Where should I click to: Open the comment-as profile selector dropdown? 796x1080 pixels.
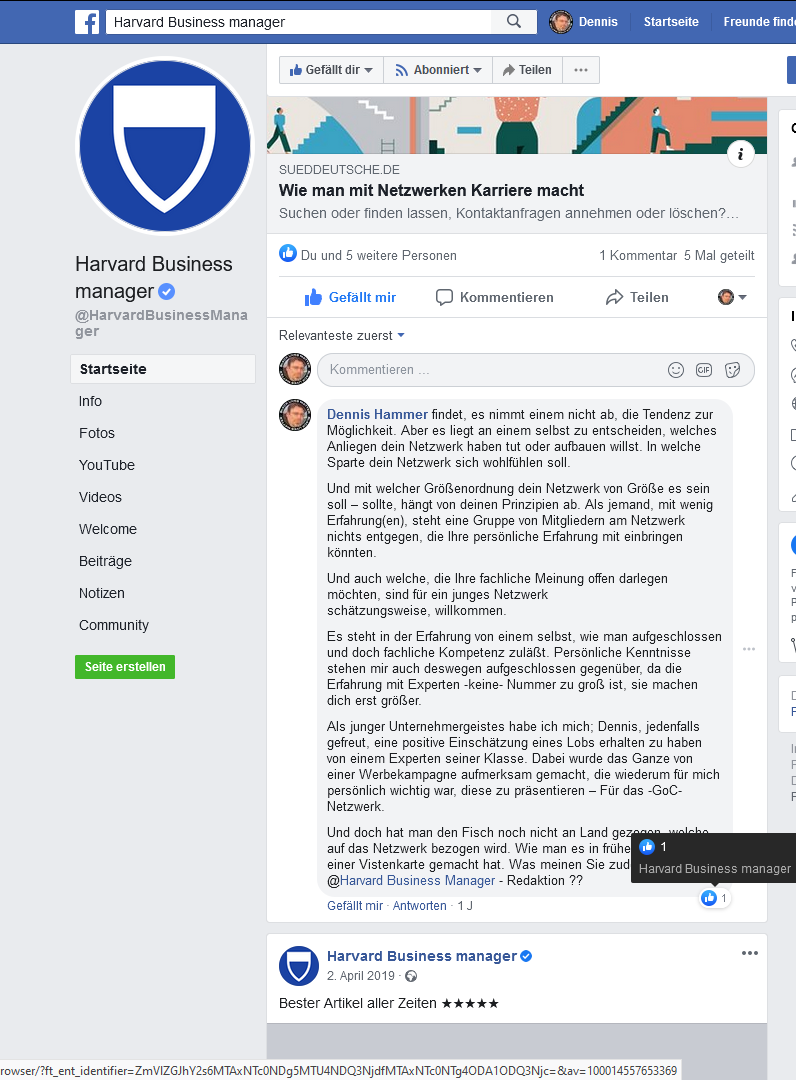[732, 298]
